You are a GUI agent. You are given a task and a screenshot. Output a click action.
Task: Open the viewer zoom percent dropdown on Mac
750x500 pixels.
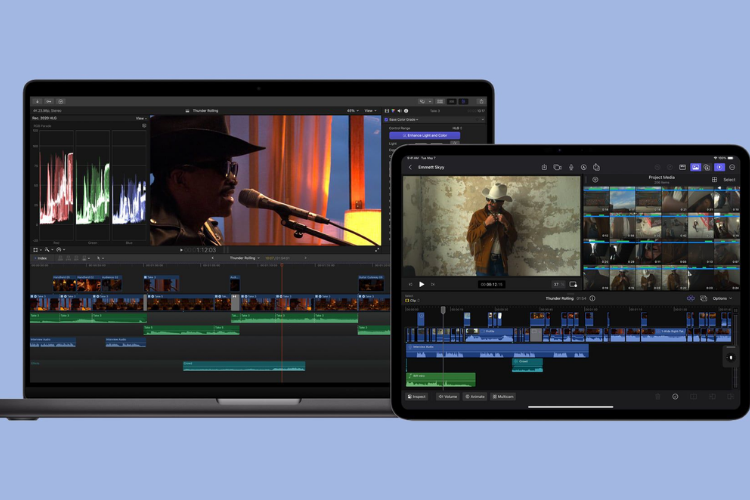click(x=353, y=111)
